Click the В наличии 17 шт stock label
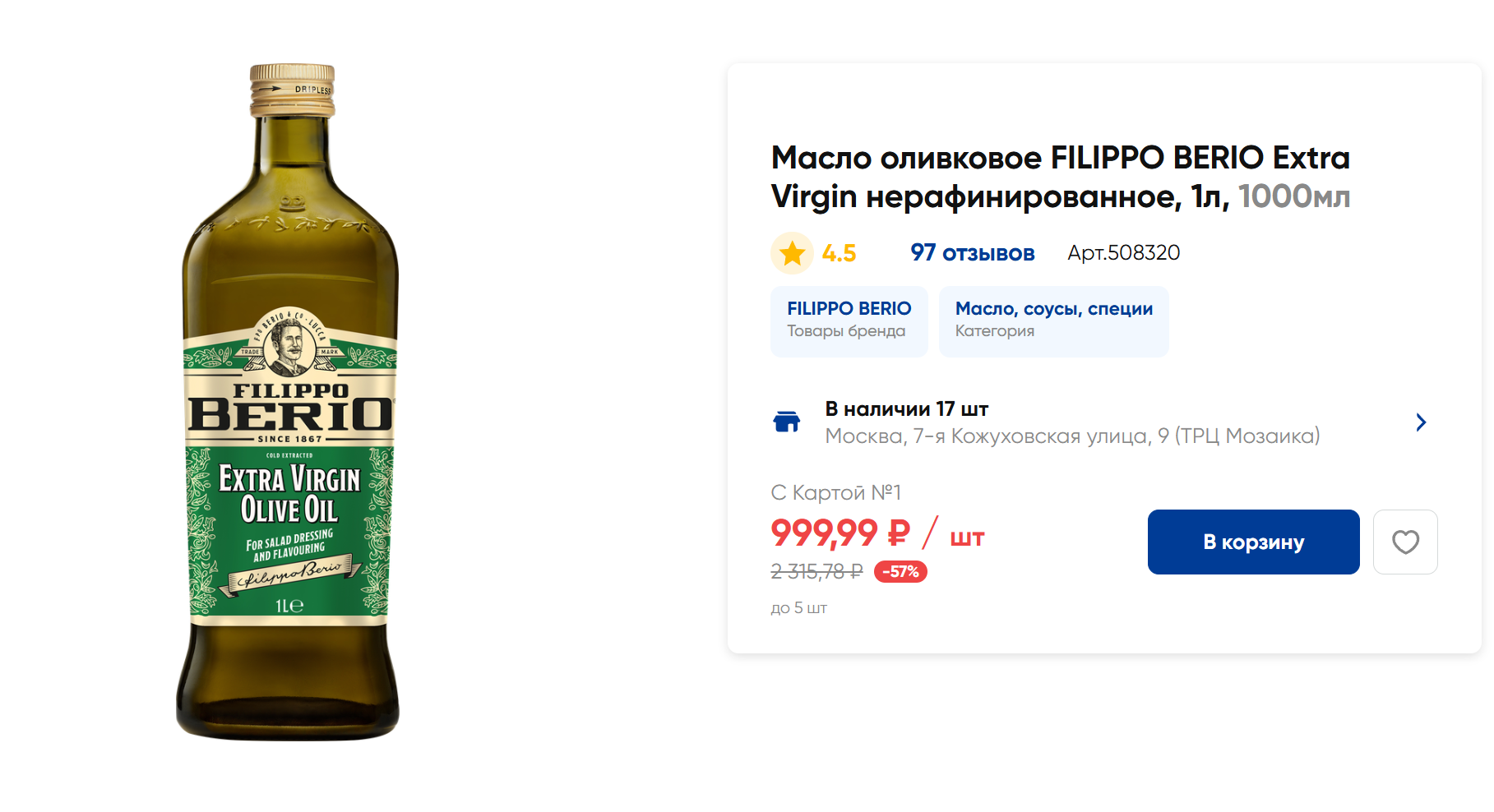The width and height of the screenshot is (1494, 812). 906,408
